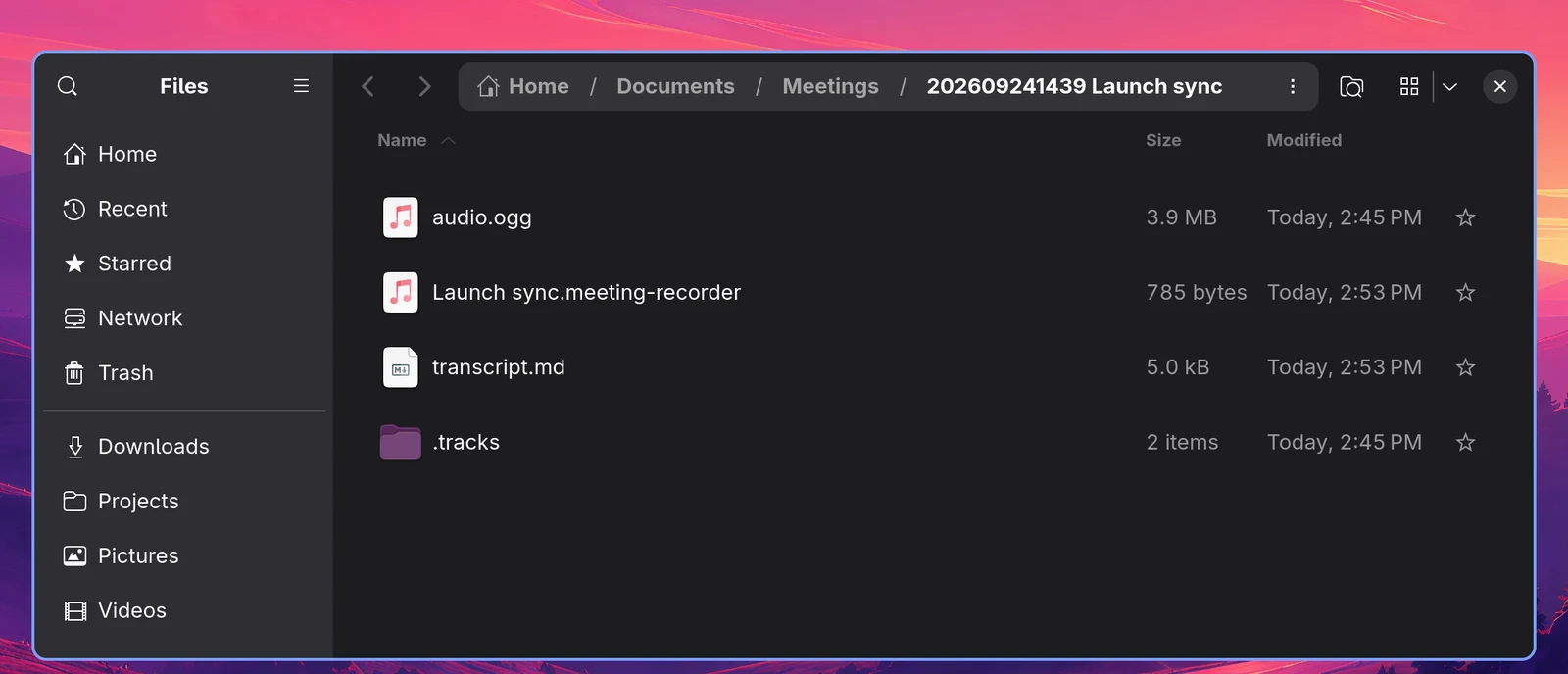Screen dimensions: 1568x674
Task: Navigate to Meetings in the path bar
Action: pyautogui.click(x=830, y=86)
